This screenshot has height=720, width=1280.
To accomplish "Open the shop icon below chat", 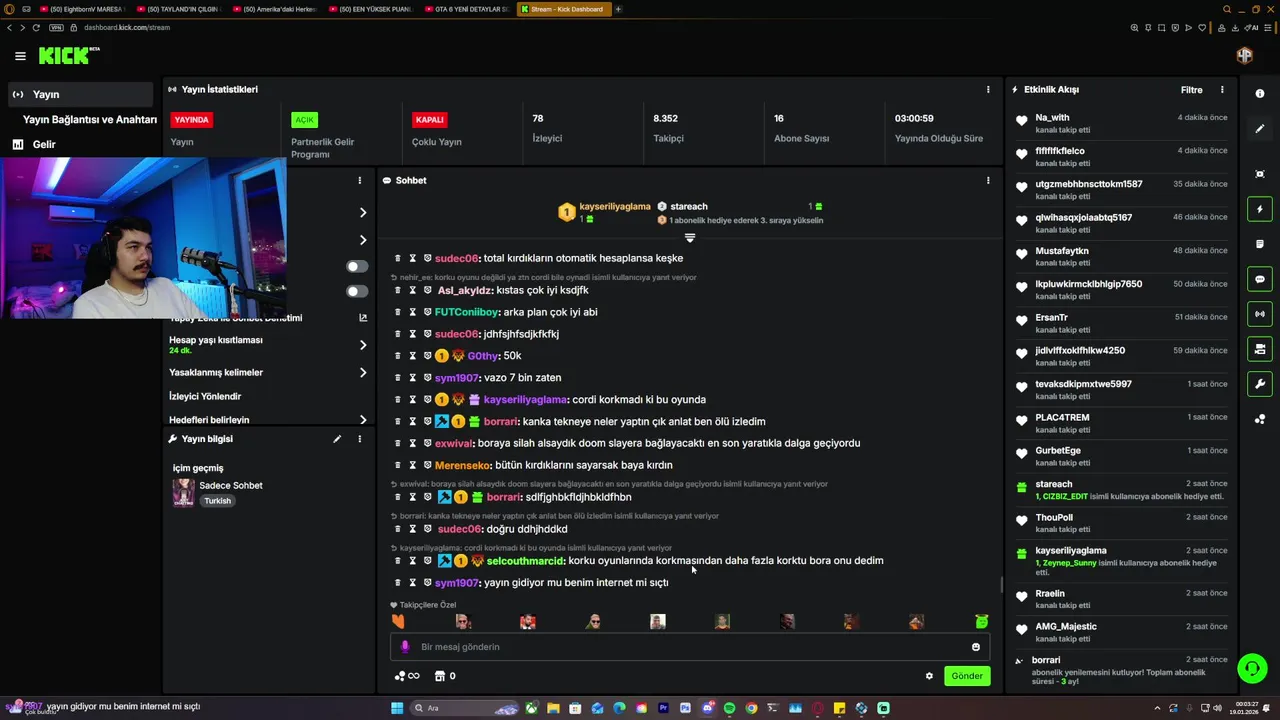I will click(439, 676).
